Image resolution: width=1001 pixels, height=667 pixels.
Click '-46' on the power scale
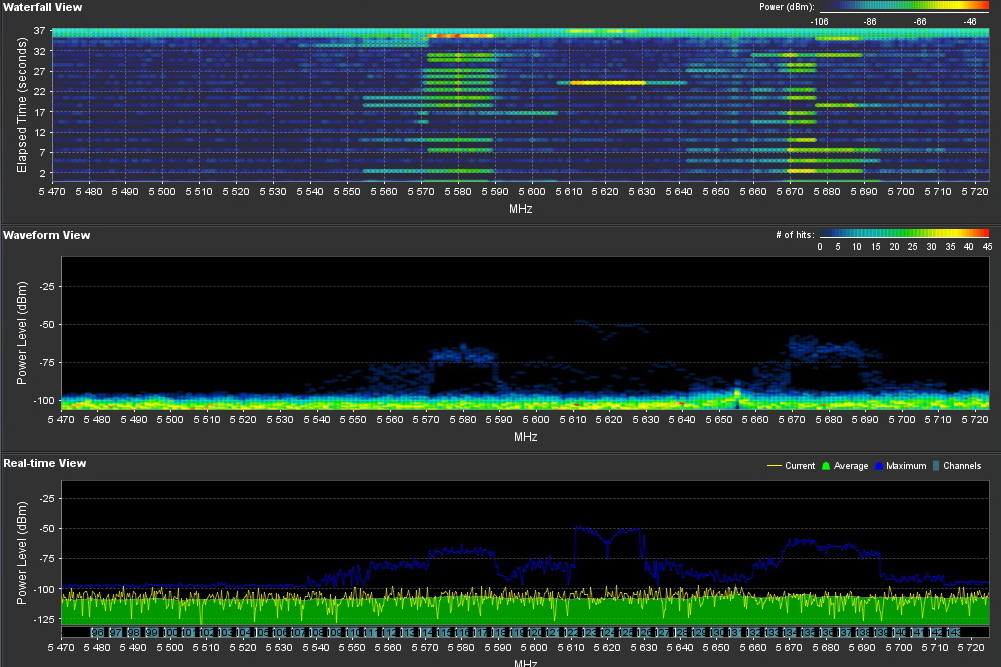tap(970, 22)
